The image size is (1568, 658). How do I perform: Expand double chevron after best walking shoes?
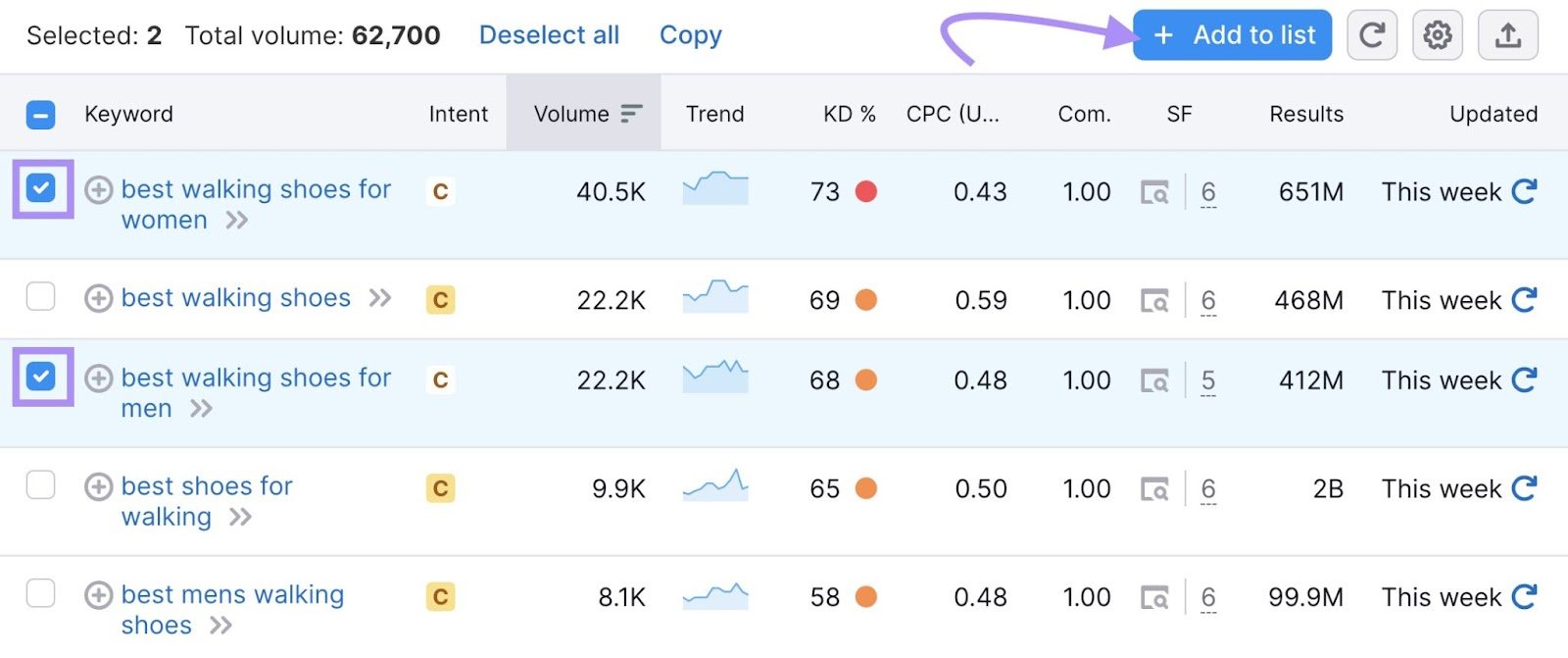(380, 298)
